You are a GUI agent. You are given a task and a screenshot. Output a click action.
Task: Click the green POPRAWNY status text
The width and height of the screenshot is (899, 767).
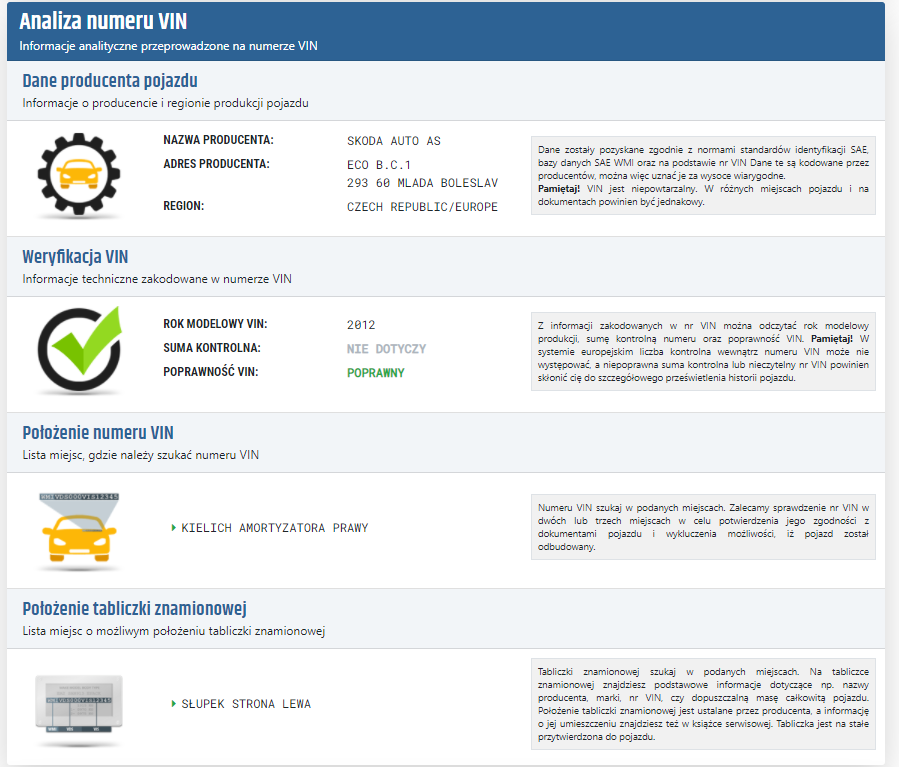click(x=375, y=373)
